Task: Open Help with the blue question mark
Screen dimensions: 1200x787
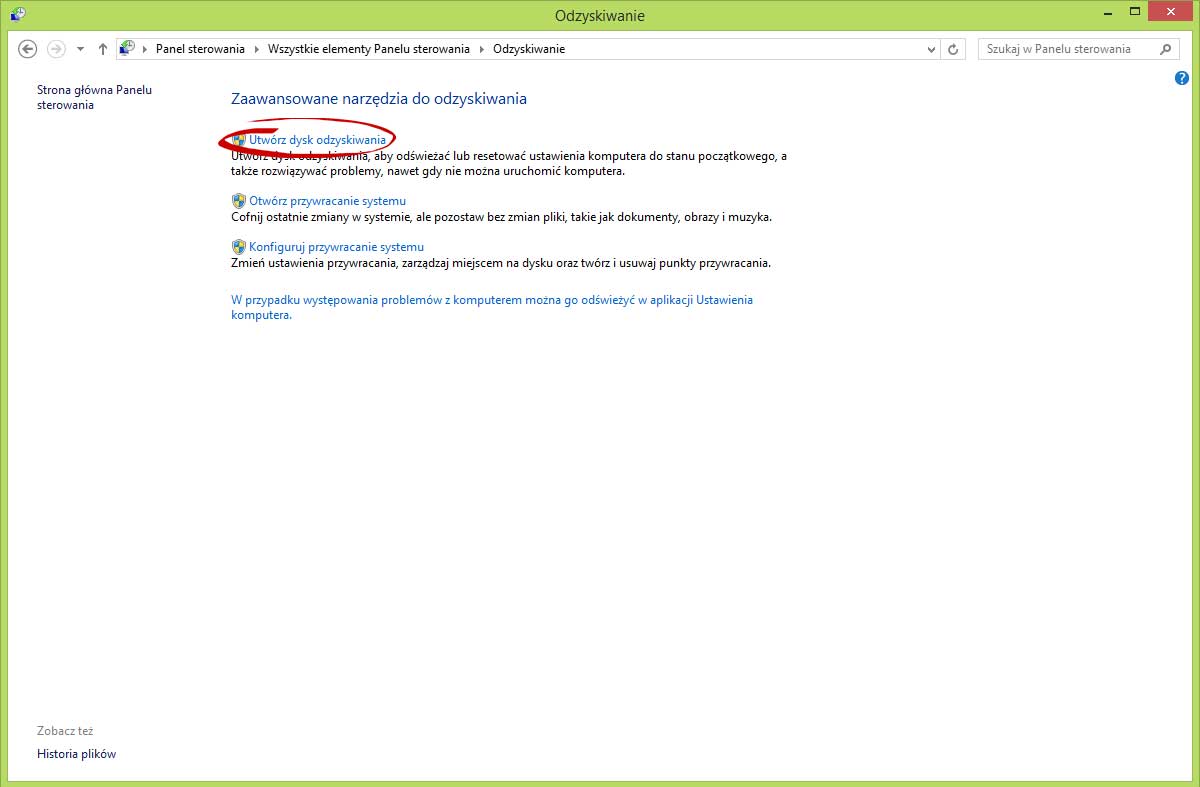Action: (1182, 78)
